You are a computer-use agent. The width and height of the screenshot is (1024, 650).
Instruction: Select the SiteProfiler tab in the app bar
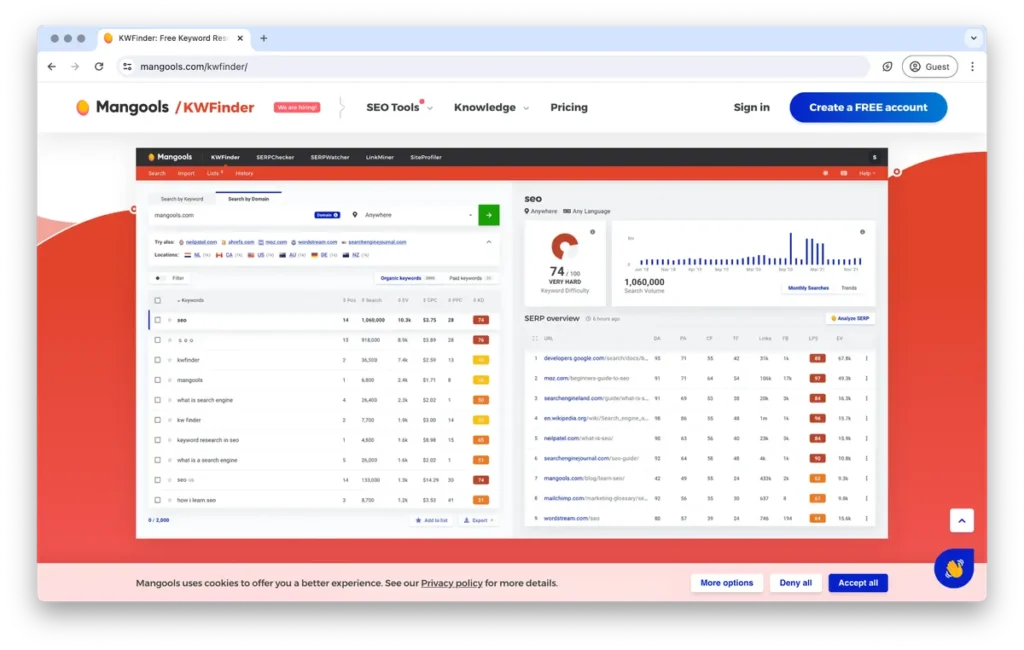[426, 157]
